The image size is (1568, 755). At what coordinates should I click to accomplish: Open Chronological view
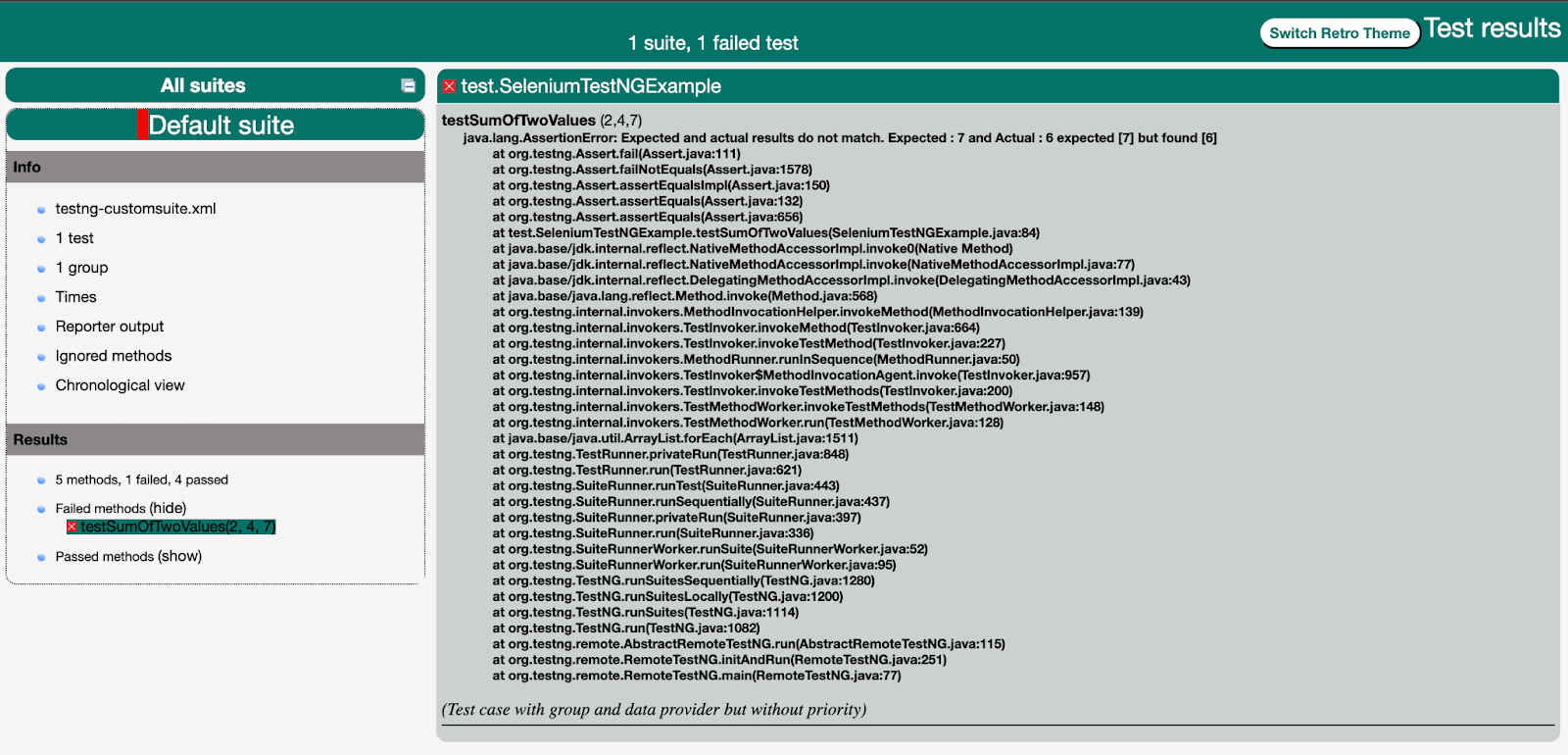coord(120,385)
